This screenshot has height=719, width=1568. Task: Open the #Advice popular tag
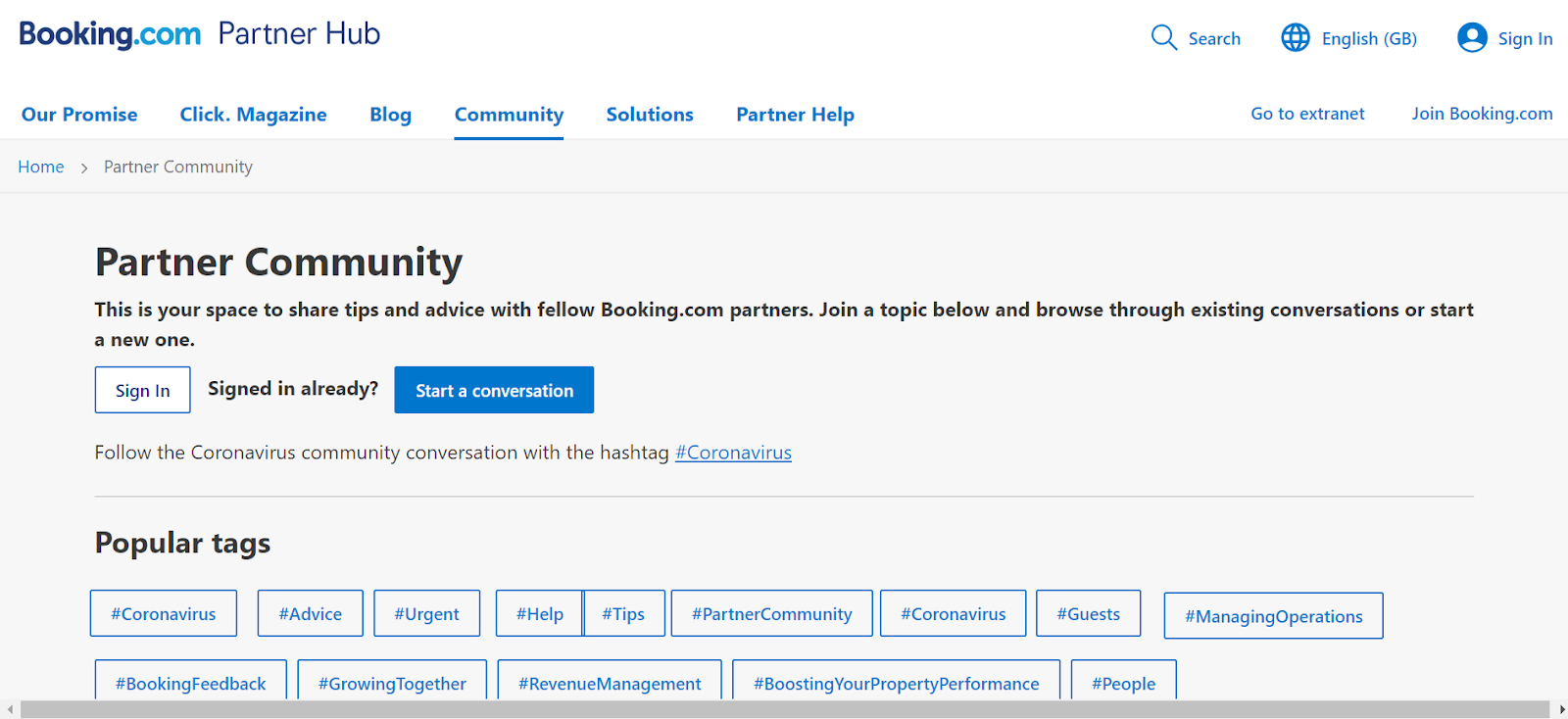coord(311,613)
